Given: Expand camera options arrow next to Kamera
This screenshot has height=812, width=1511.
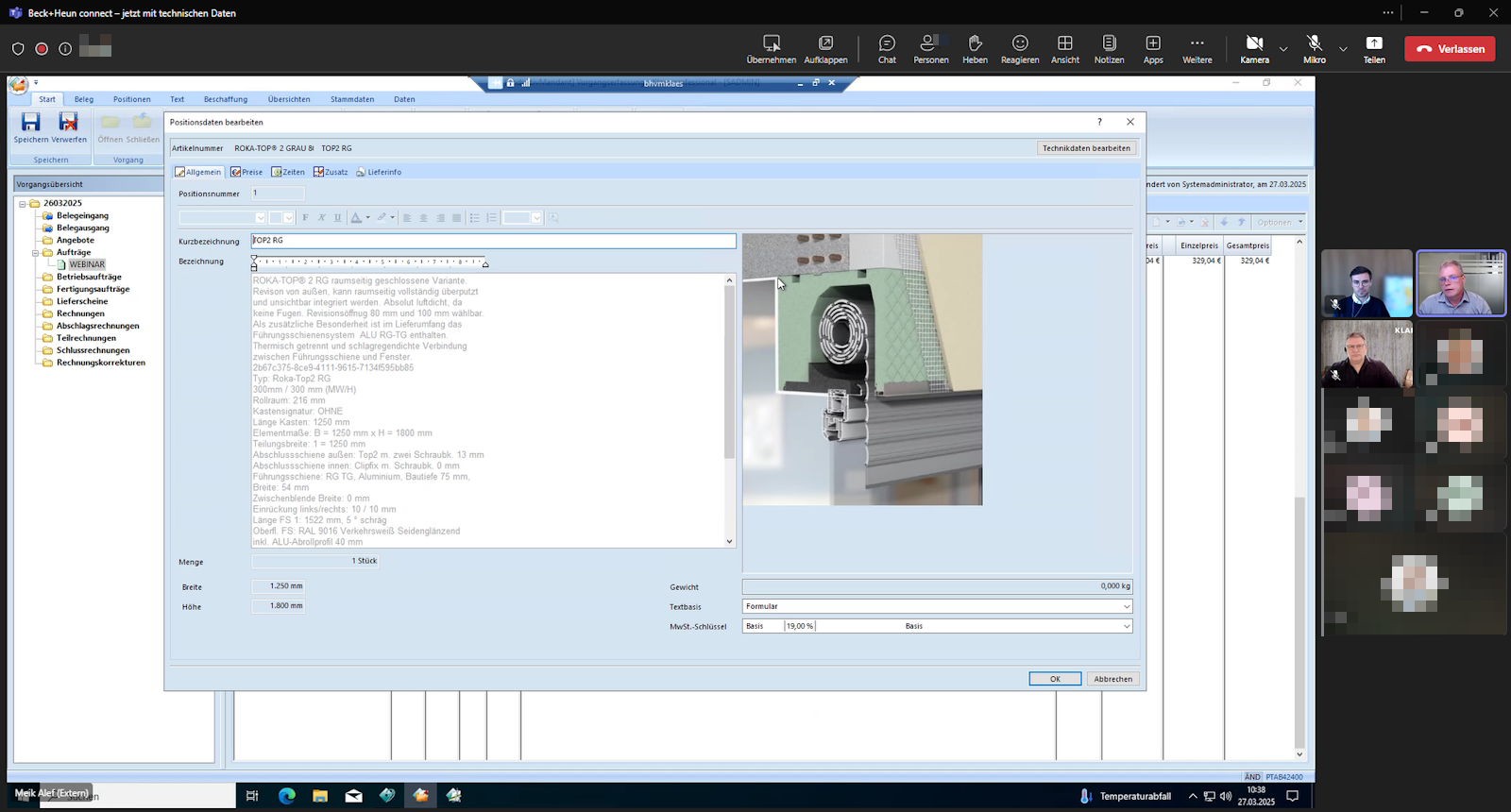Looking at the screenshot, I should pos(1283,49).
